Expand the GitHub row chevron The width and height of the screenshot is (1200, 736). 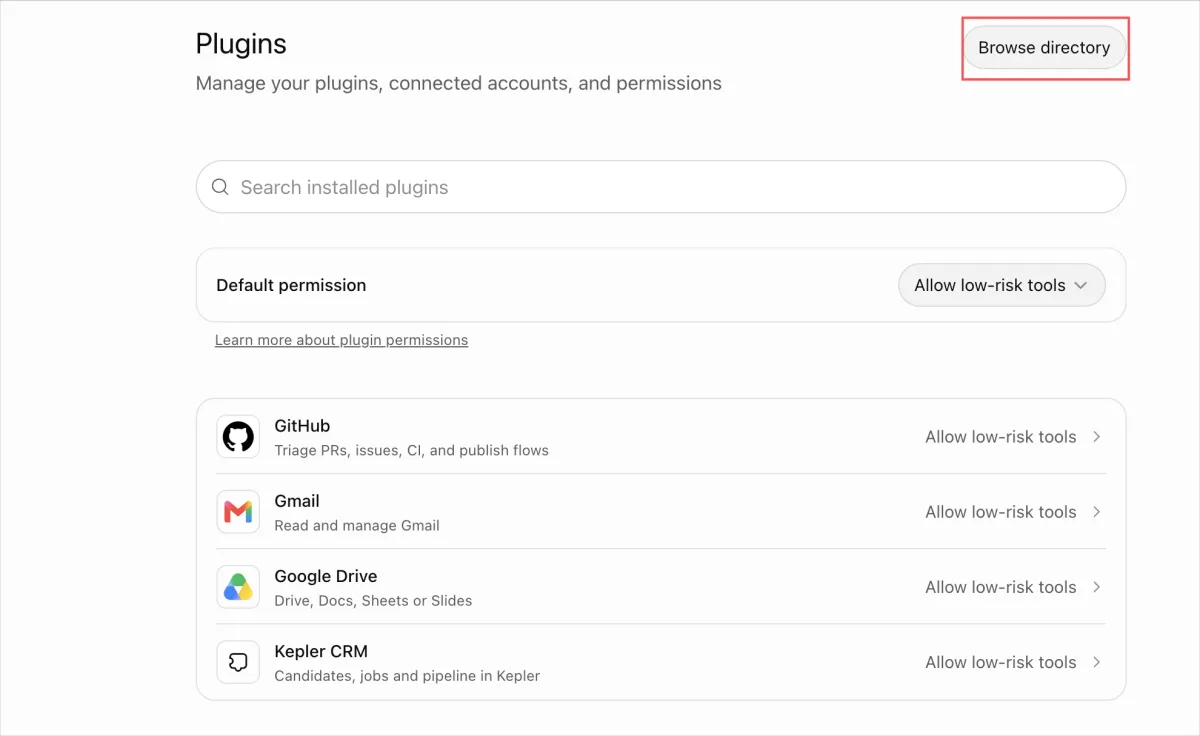point(1096,437)
